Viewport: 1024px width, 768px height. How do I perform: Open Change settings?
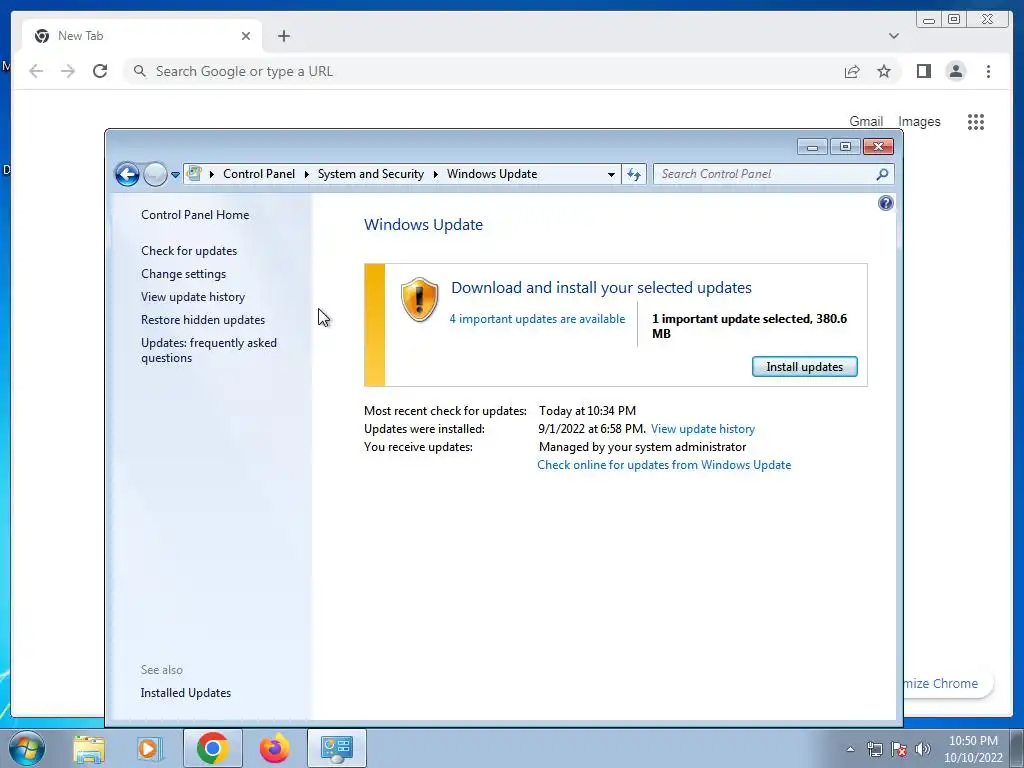point(184,274)
